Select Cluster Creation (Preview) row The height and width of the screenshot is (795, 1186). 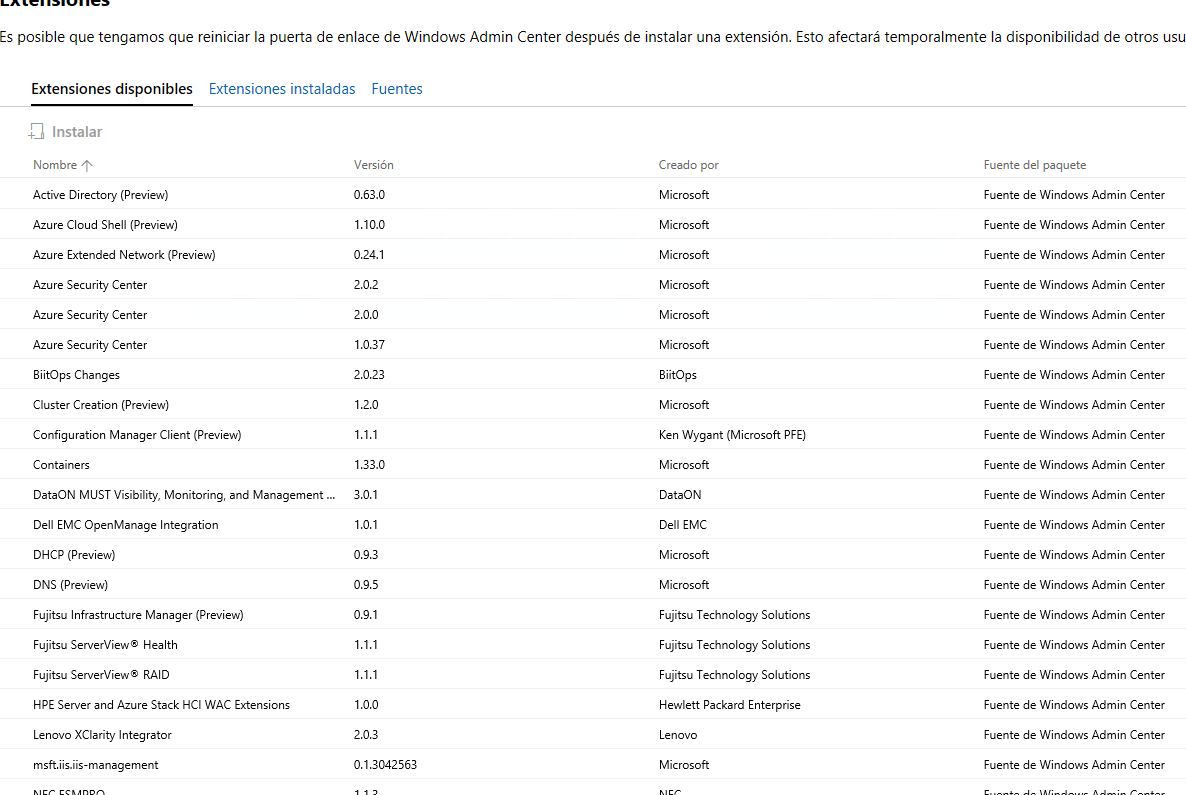101,405
